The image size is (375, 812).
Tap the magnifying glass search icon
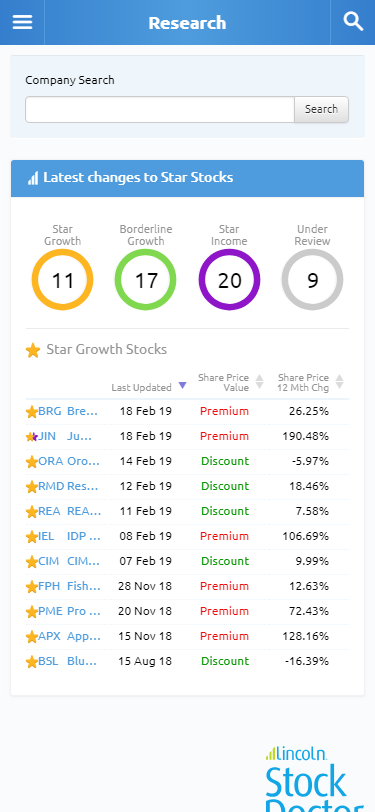[353, 22]
